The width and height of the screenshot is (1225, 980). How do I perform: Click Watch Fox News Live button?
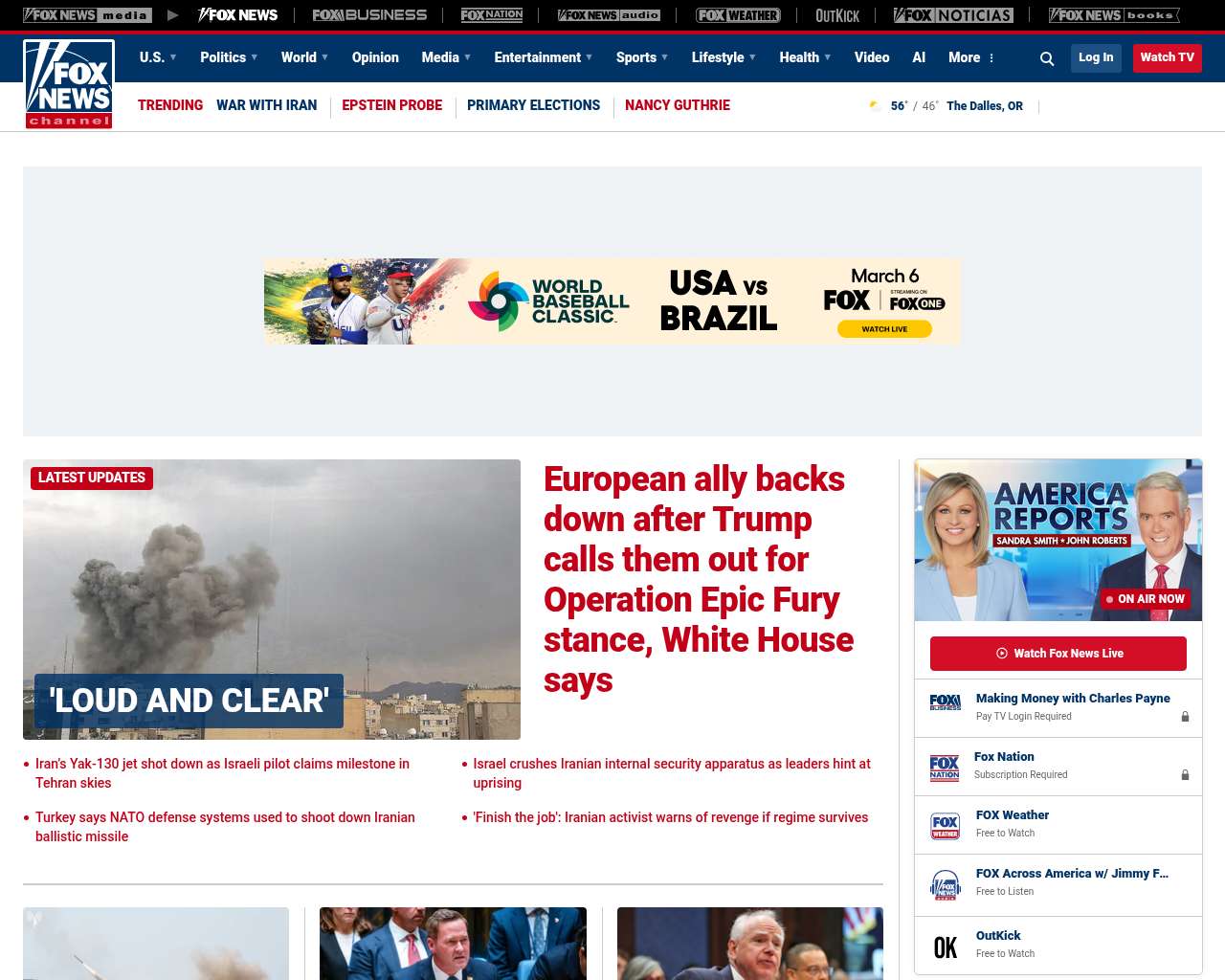[1058, 654]
